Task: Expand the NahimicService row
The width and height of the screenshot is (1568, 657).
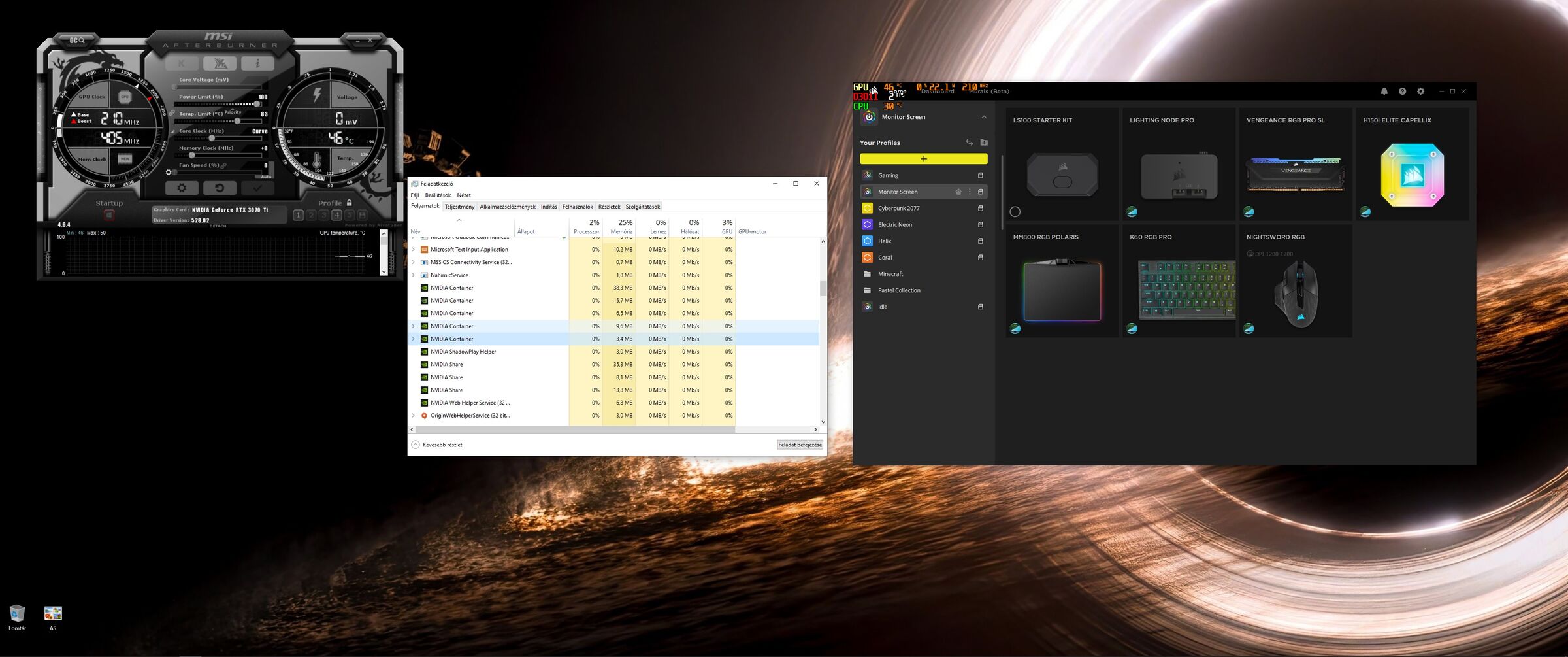Action: pos(413,275)
